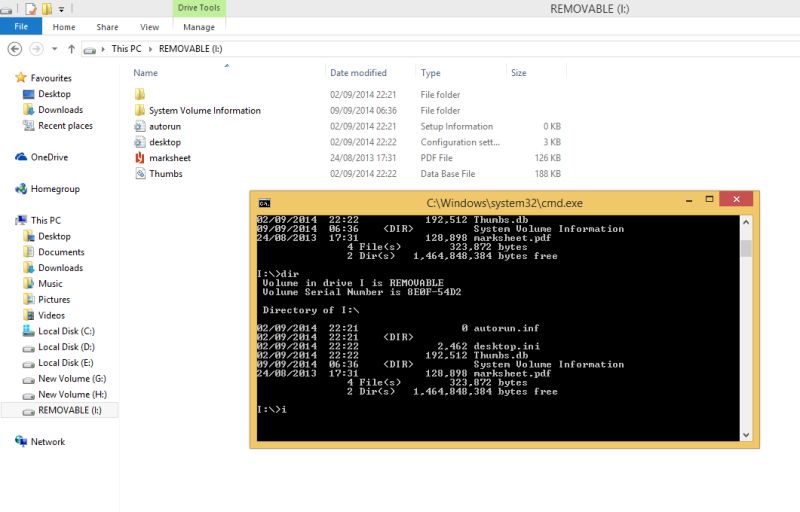This screenshot has width=800, height=512.
Task: Minimize the cmd.exe window
Action: [689, 200]
